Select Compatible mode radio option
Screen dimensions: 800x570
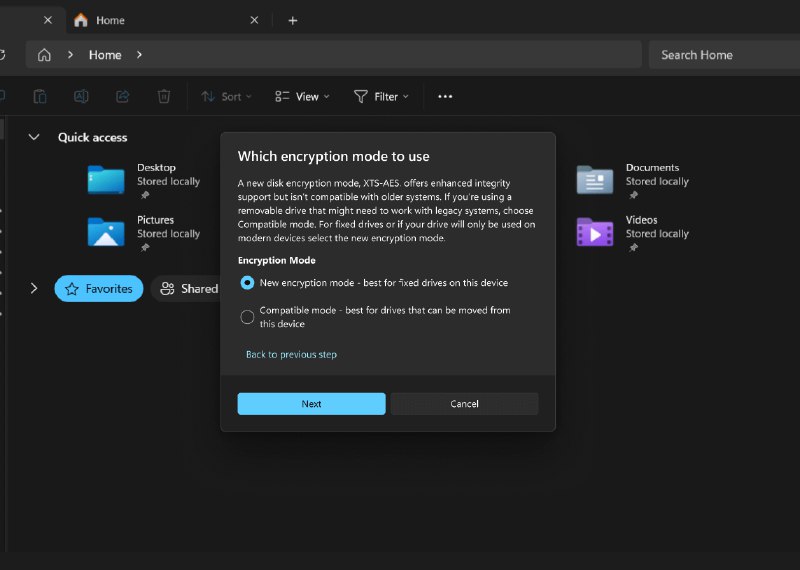coord(247,317)
